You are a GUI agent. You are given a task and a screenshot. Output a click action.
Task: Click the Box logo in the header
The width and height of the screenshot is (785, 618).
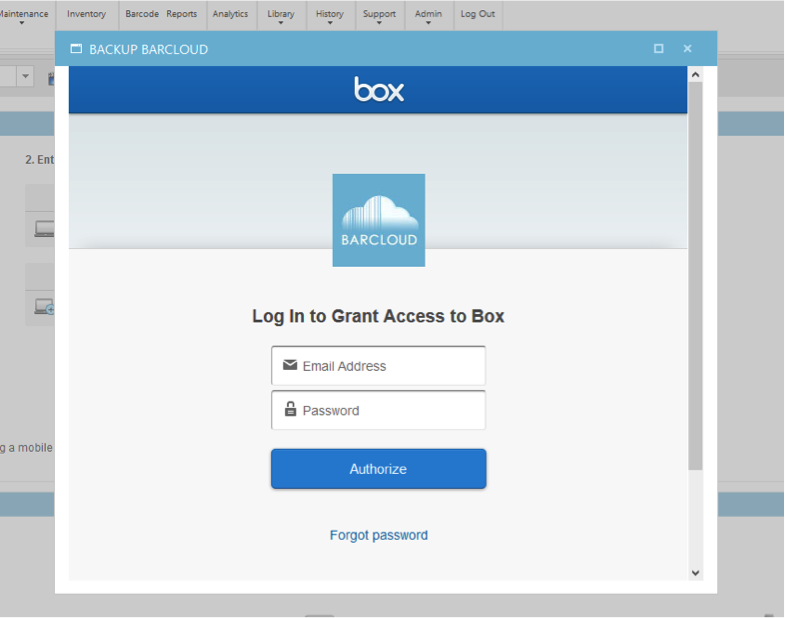(x=379, y=90)
